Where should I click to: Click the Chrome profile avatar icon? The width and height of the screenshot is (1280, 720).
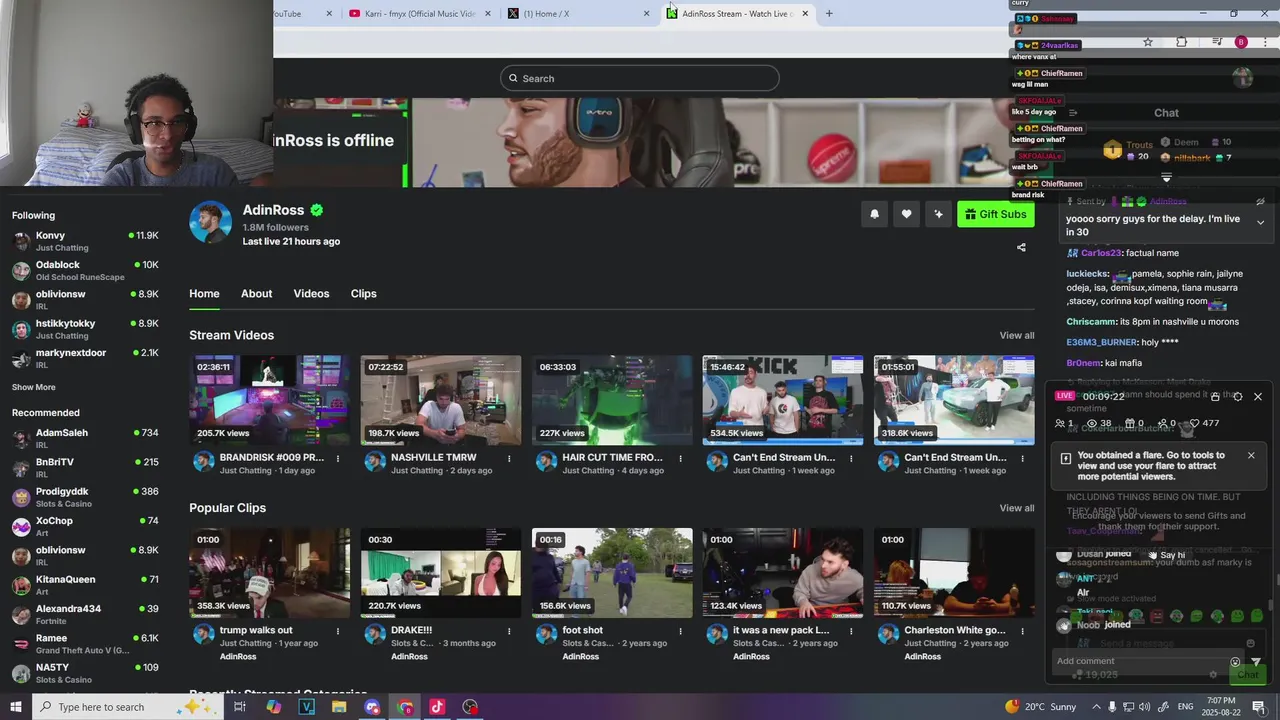(x=1241, y=42)
